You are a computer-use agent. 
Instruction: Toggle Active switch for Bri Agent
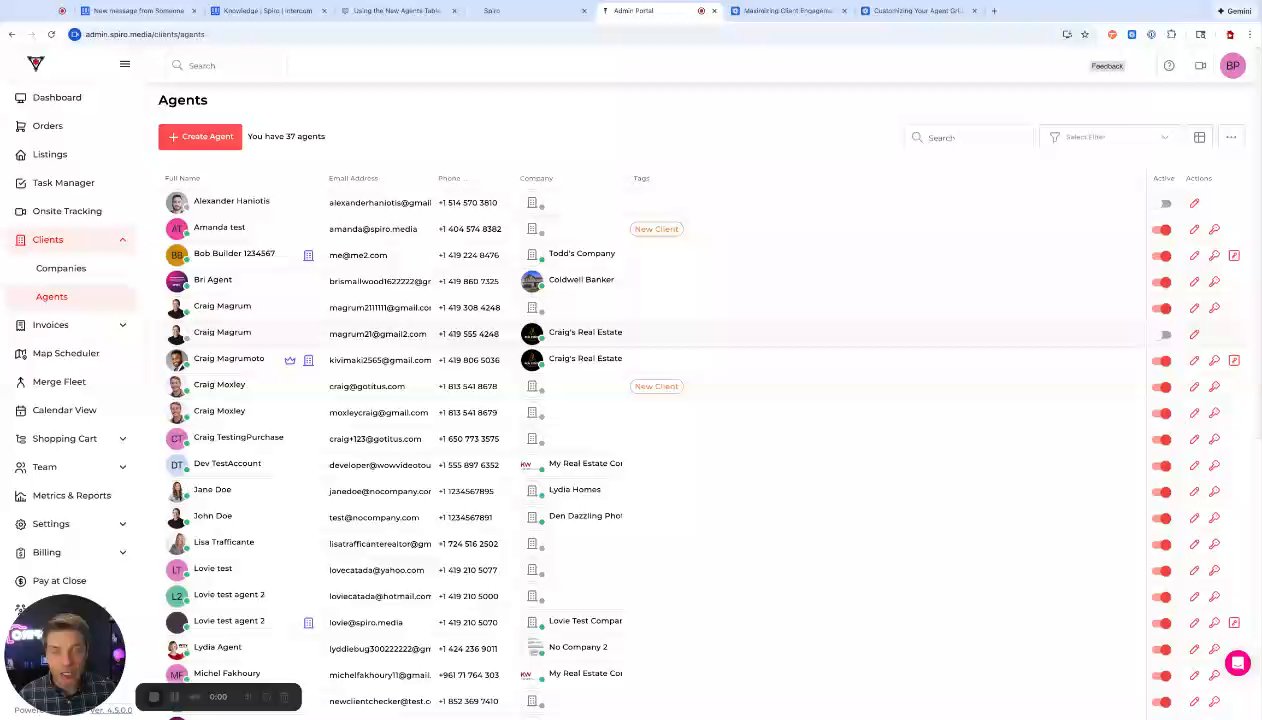(x=1162, y=282)
